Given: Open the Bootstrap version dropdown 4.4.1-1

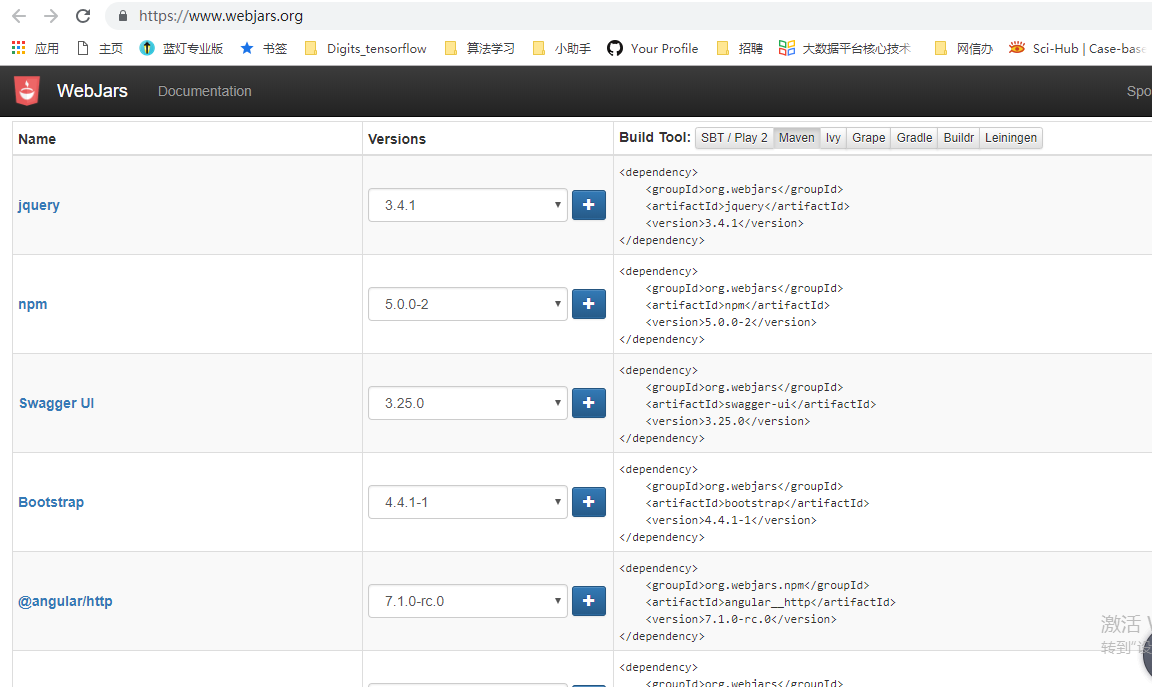Looking at the screenshot, I should (x=468, y=502).
